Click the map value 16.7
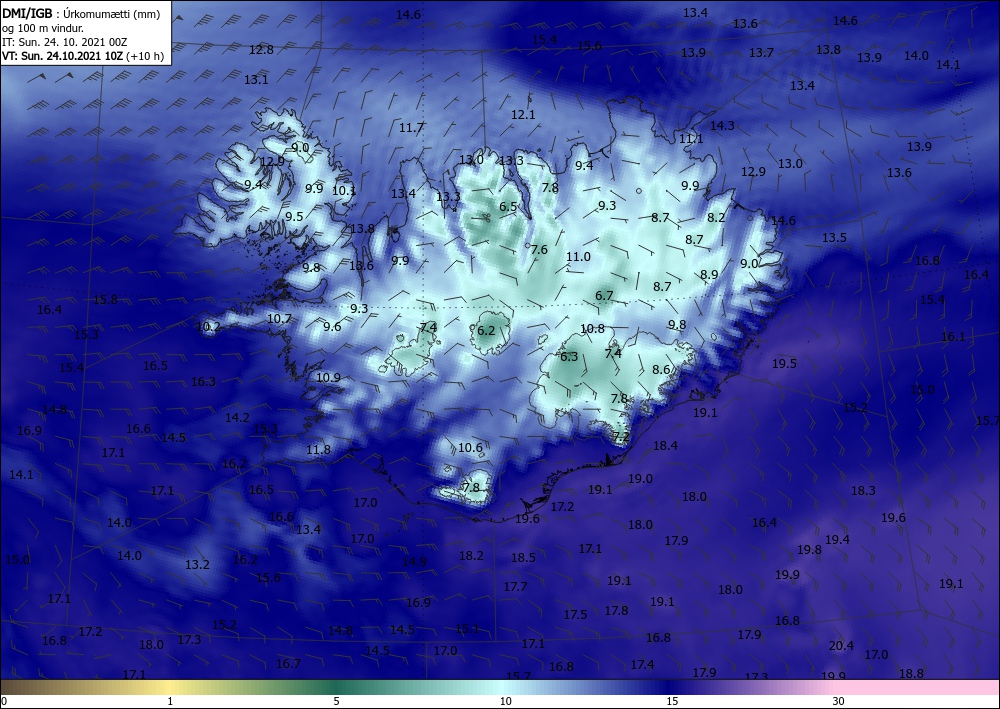This screenshot has width=1000, height=709. pos(288,664)
